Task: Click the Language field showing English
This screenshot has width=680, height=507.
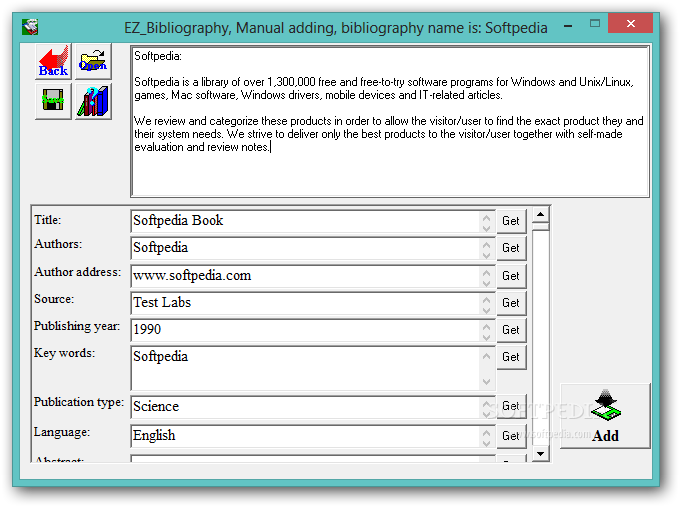Action: coord(305,436)
